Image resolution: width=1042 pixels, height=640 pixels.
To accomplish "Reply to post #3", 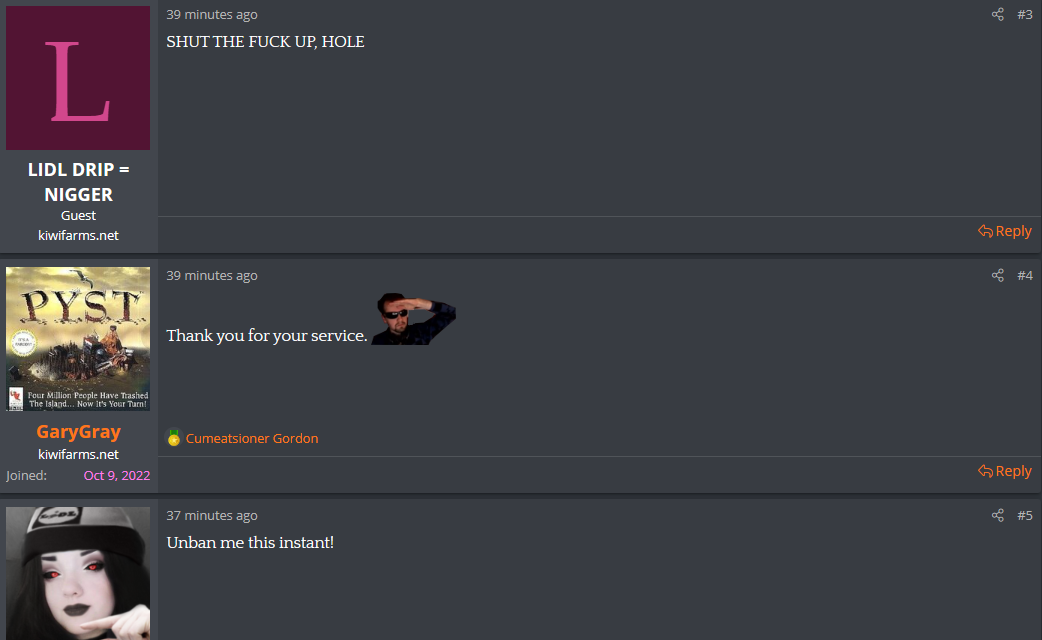I will pos(1005,231).
